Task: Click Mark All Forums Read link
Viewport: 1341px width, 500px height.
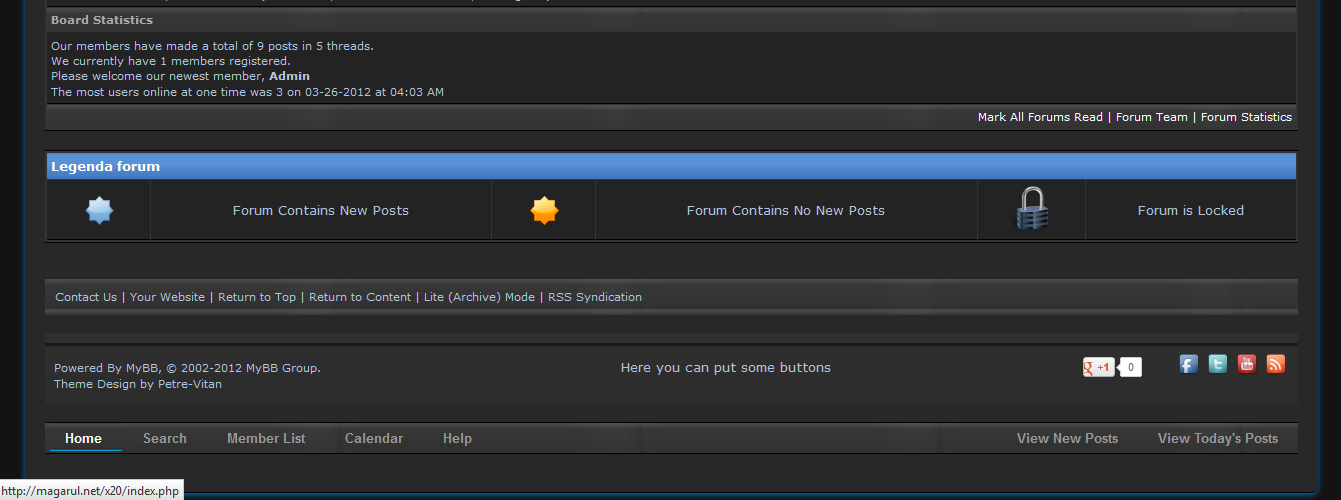Action: click(1040, 117)
